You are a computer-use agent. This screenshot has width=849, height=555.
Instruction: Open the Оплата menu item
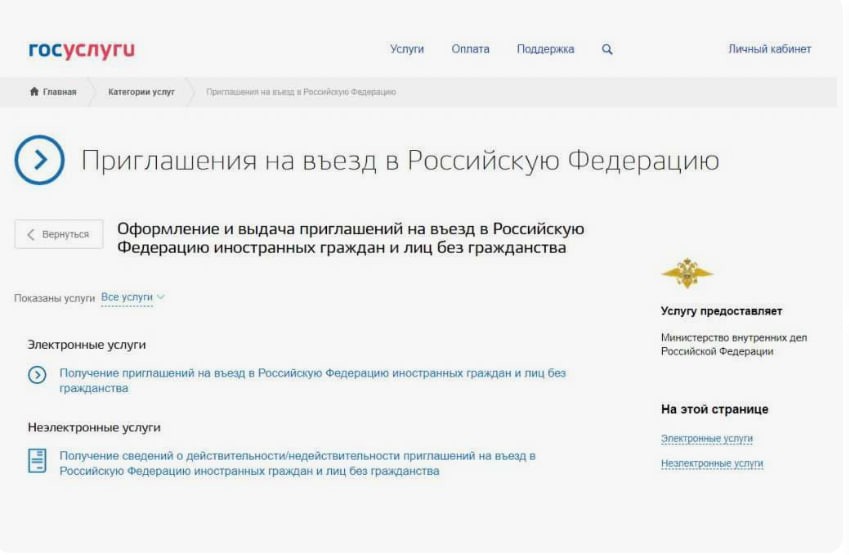(470, 49)
